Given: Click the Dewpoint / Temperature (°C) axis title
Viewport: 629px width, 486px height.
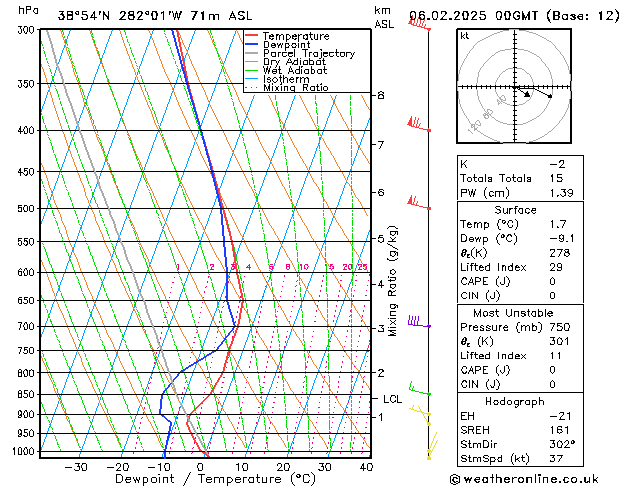Looking at the screenshot, I should click(x=215, y=479).
